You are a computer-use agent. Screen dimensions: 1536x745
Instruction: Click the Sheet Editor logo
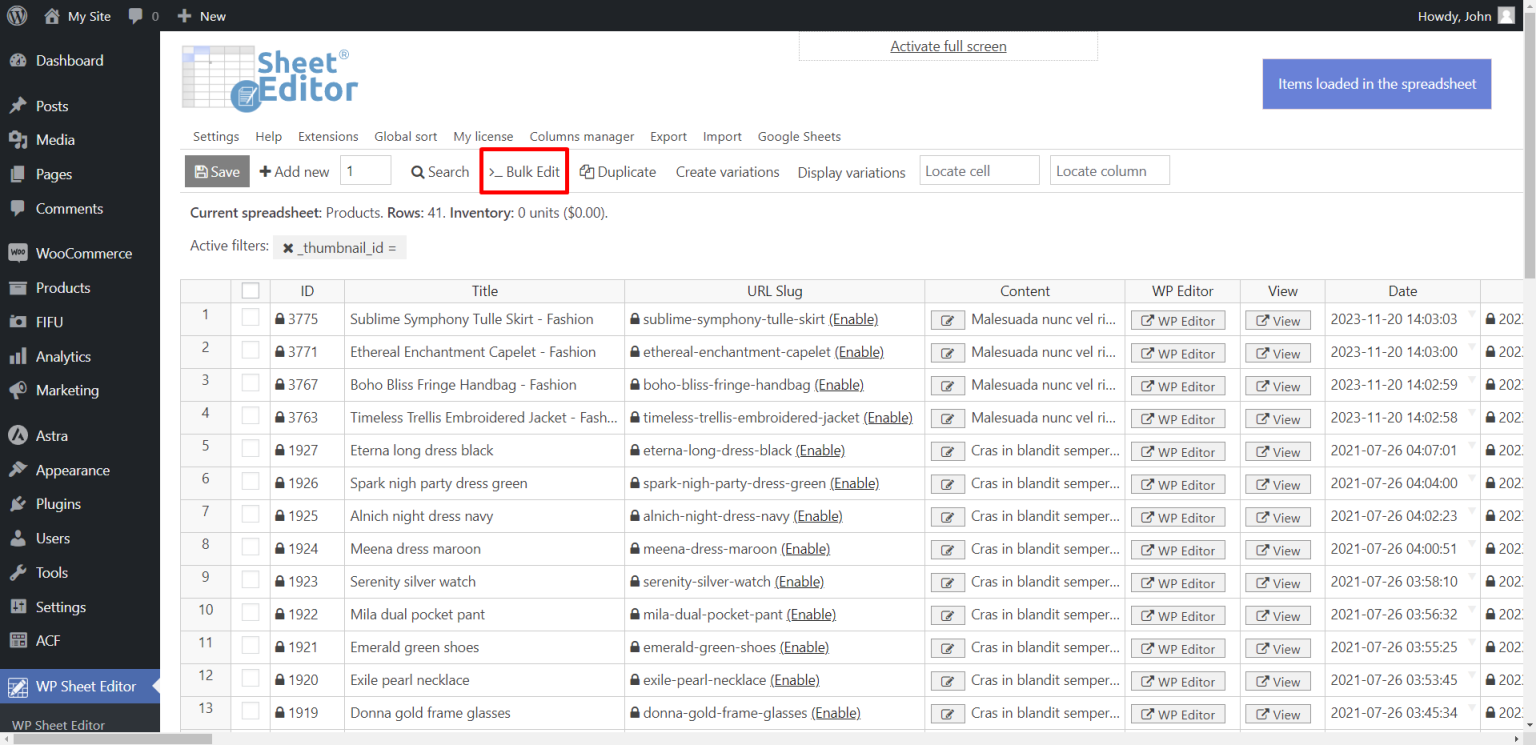(270, 78)
